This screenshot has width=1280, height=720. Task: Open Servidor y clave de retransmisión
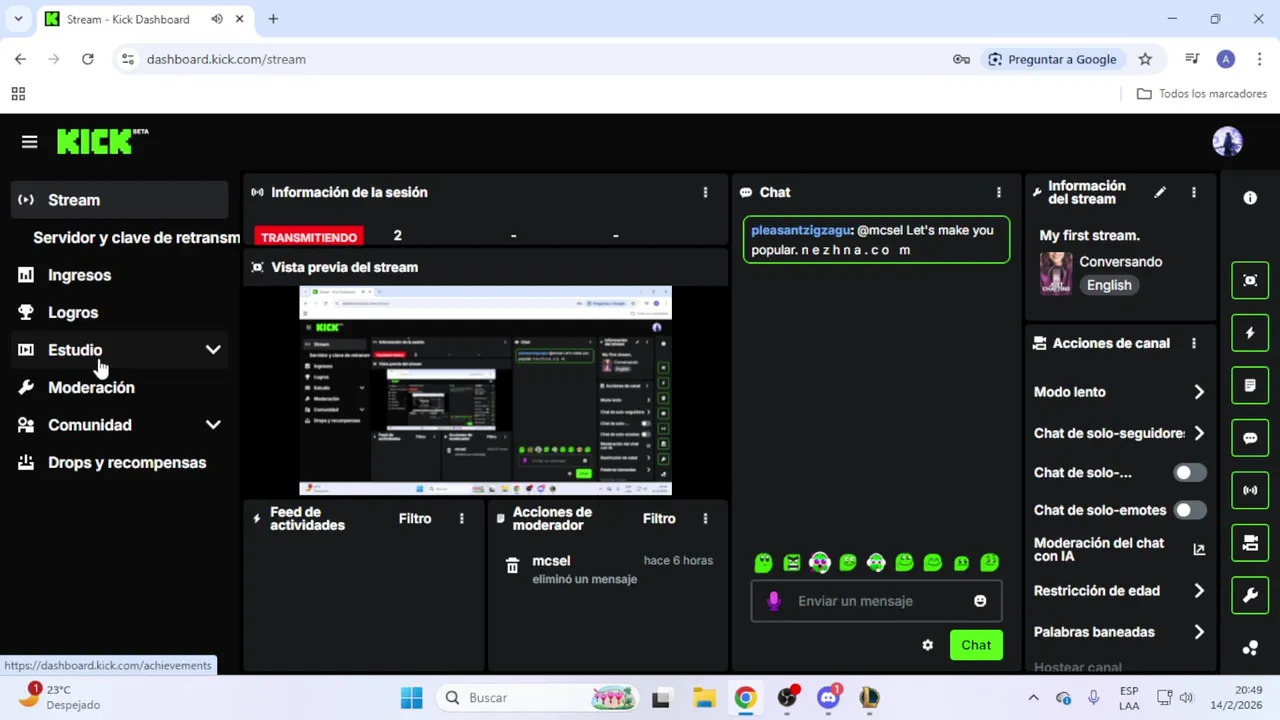point(136,238)
